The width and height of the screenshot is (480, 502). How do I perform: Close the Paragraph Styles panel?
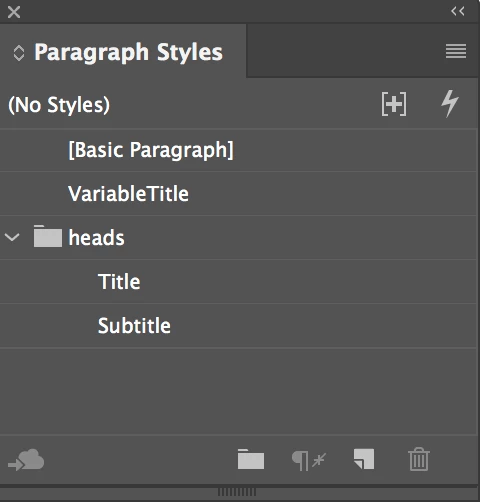tap(14, 12)
